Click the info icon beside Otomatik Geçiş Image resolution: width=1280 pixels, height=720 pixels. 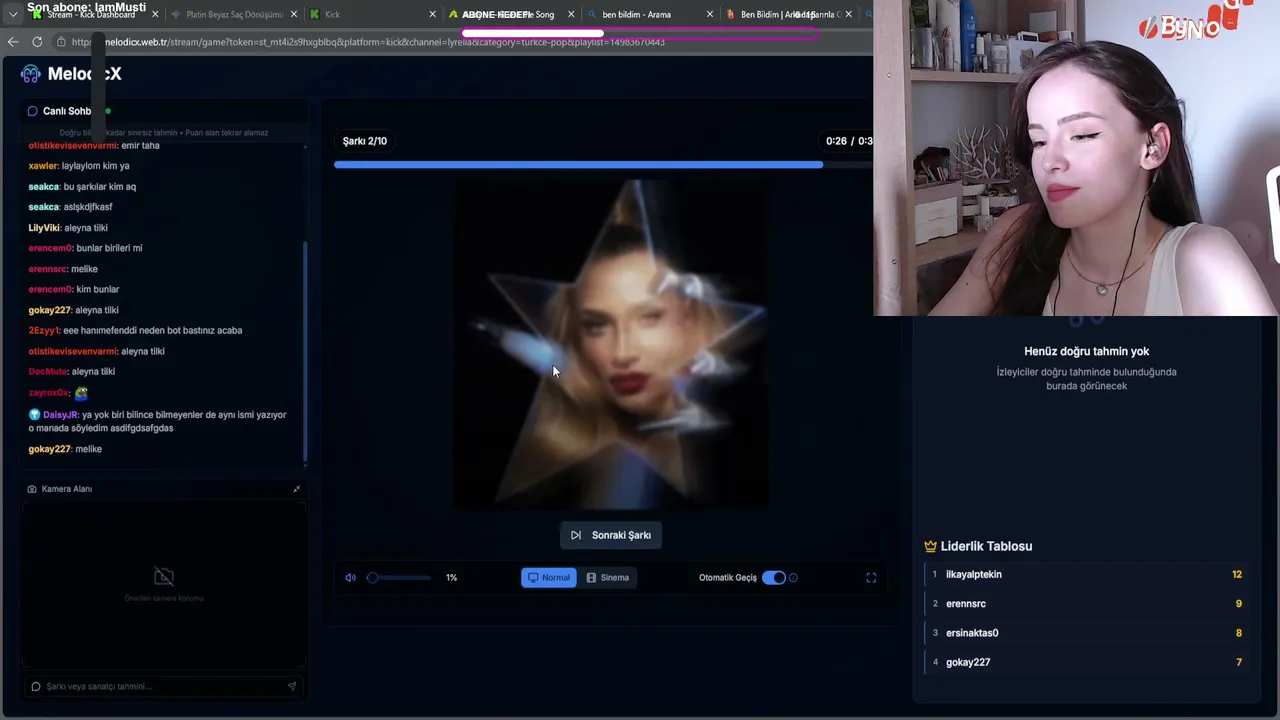[x=793, y=577]
